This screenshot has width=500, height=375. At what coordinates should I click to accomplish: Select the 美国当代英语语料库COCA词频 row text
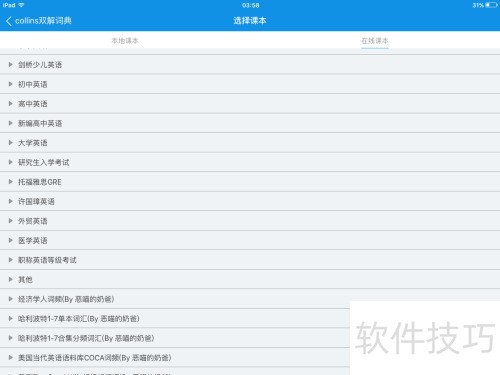pos(95,358)
